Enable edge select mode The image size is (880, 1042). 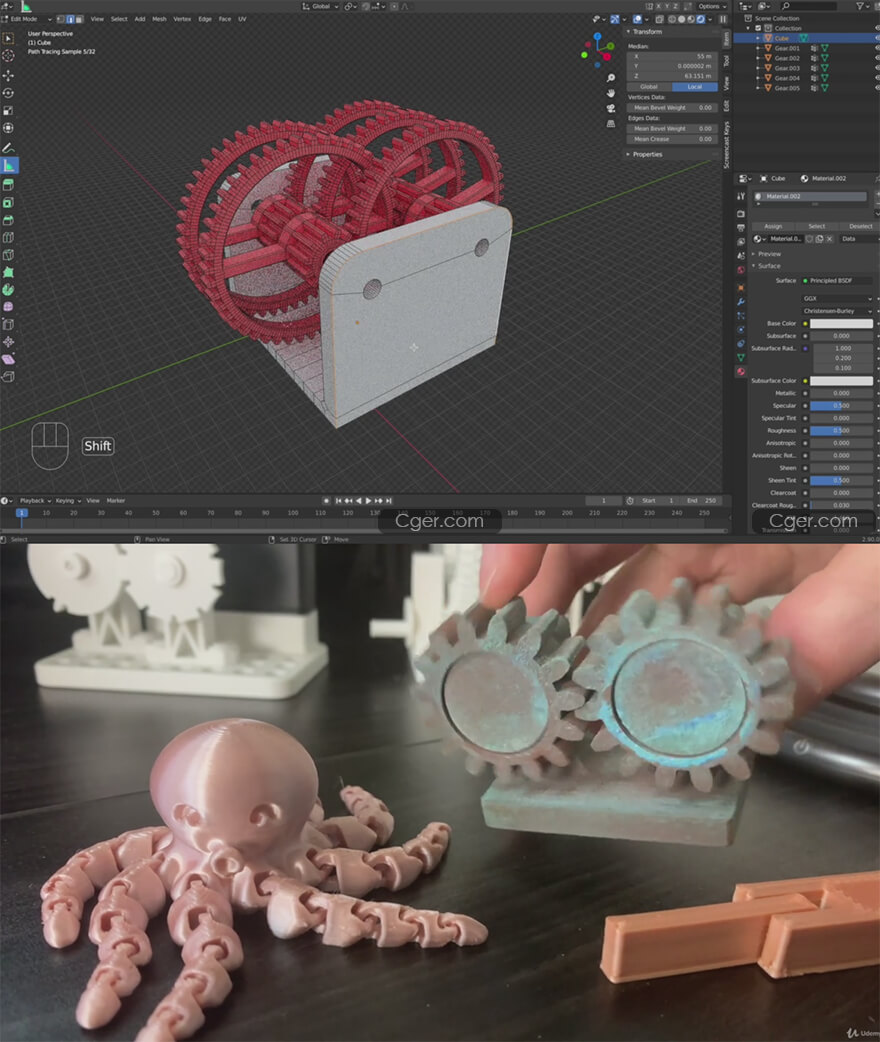[70, 19]
